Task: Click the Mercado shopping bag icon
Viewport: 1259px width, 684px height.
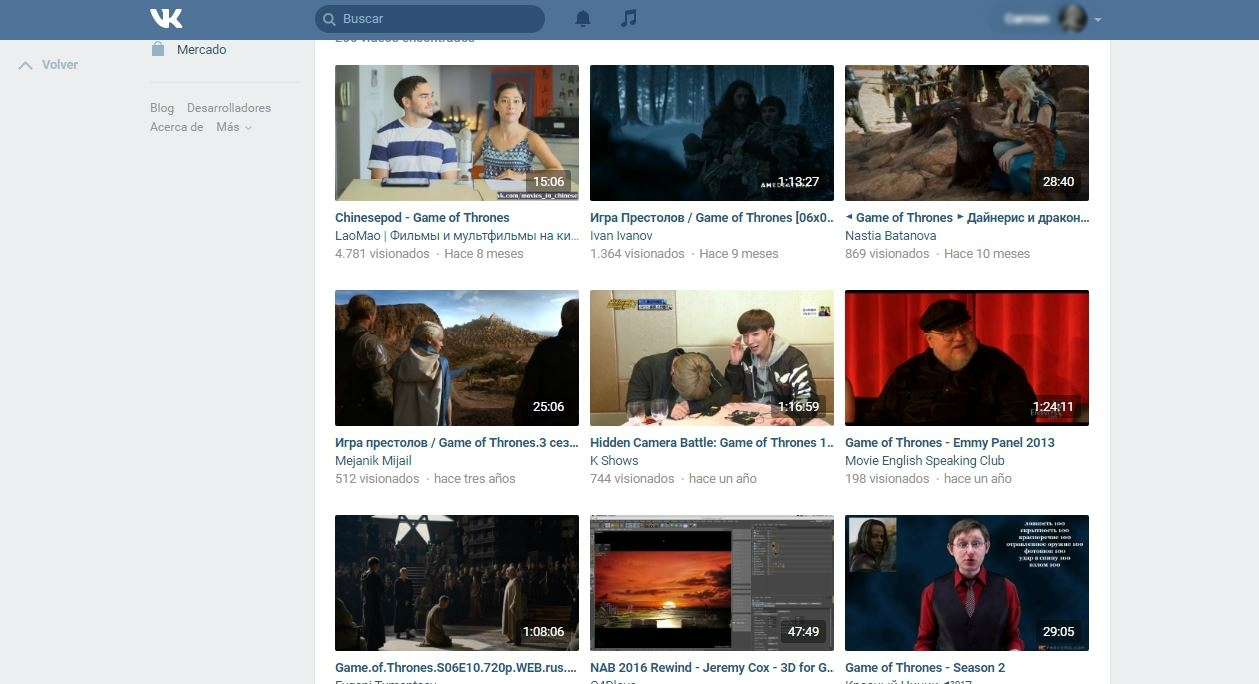Action: pos(158,49)
